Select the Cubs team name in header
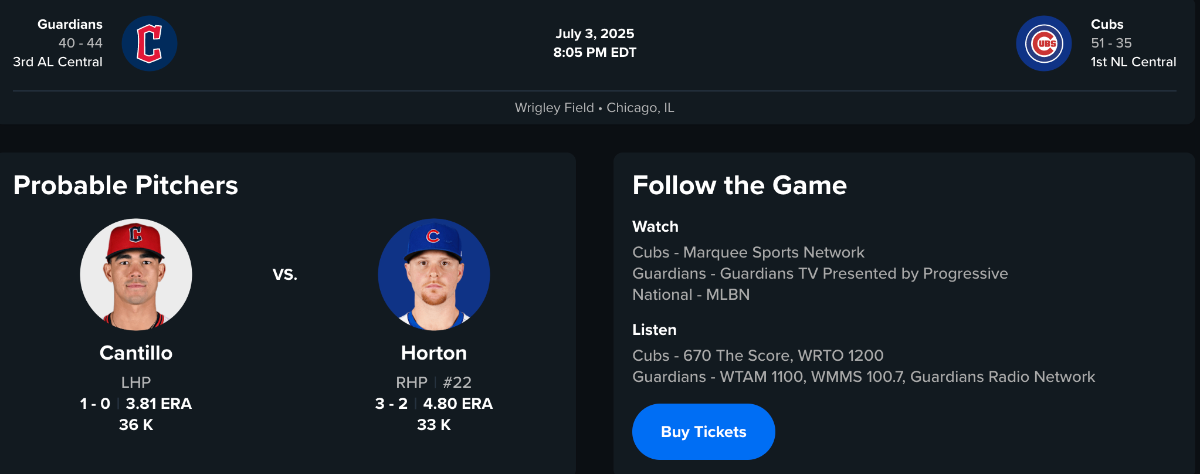Screen dimensions: 1200x474 [x=1107, y=24]
